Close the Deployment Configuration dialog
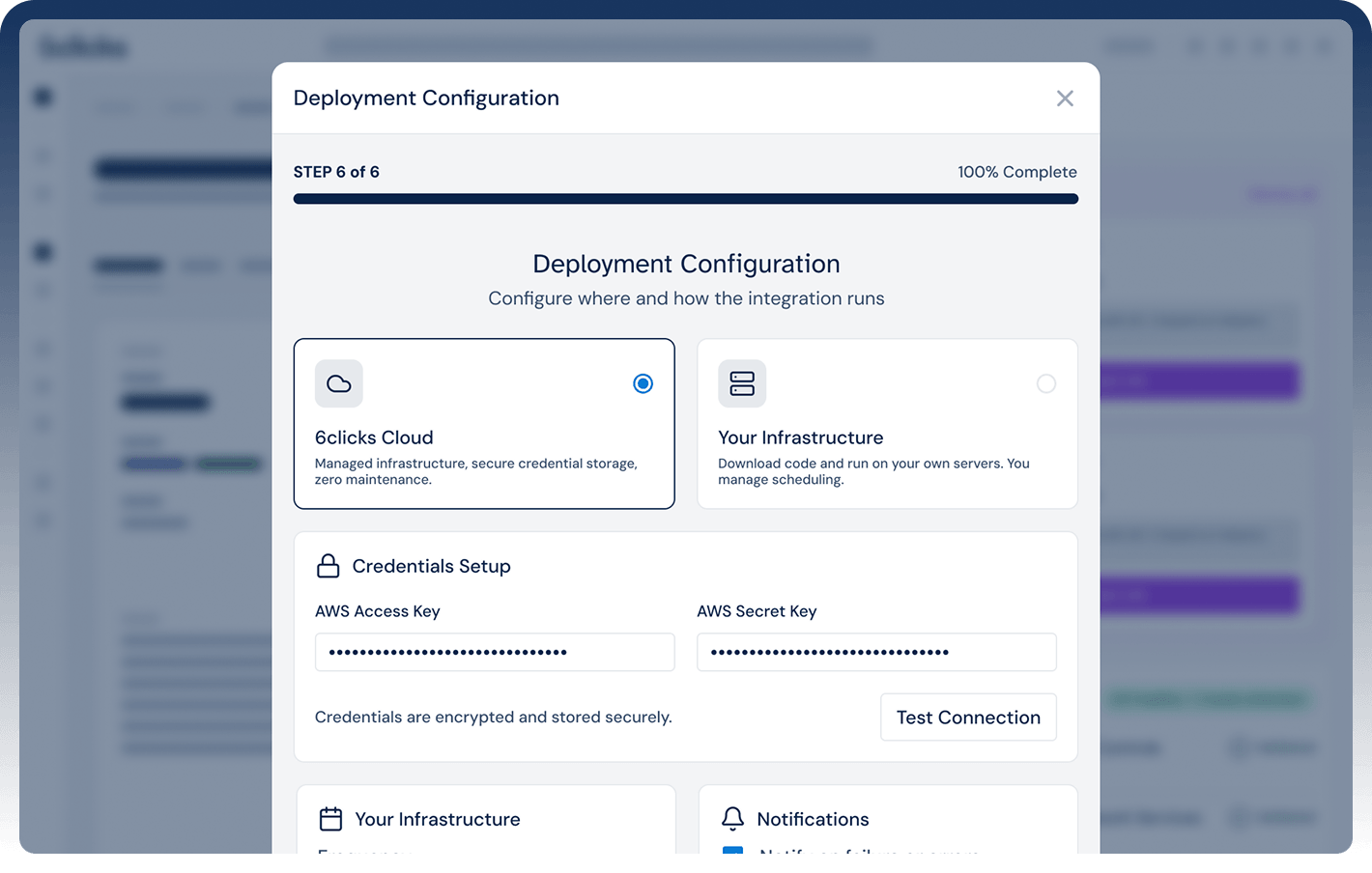This screenshot has width=1372, height=873. coord(1065,98)
